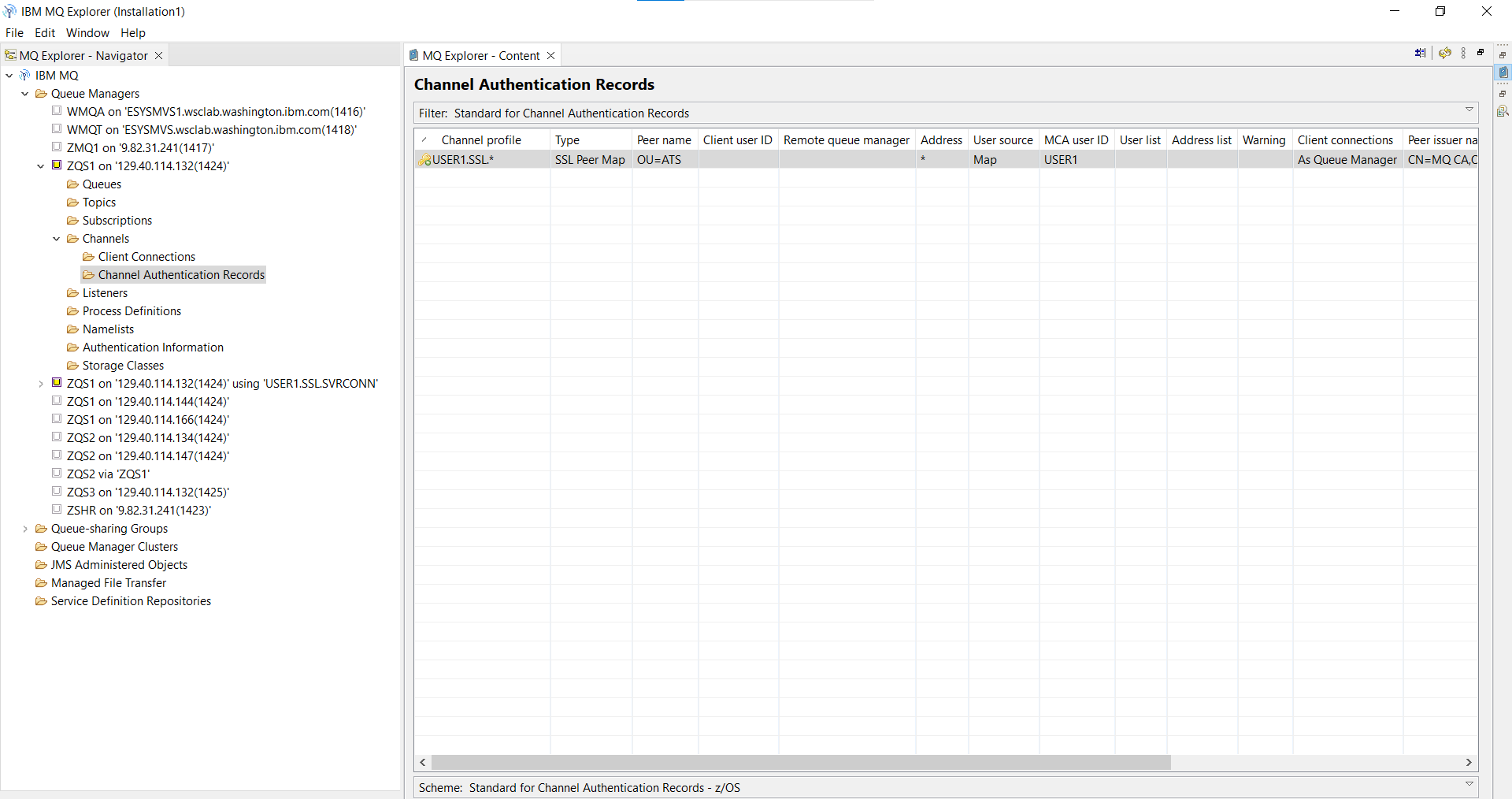Click the Process Definitions folder icon
This screenshot has height=799, width=1512.
pos(72,311)
